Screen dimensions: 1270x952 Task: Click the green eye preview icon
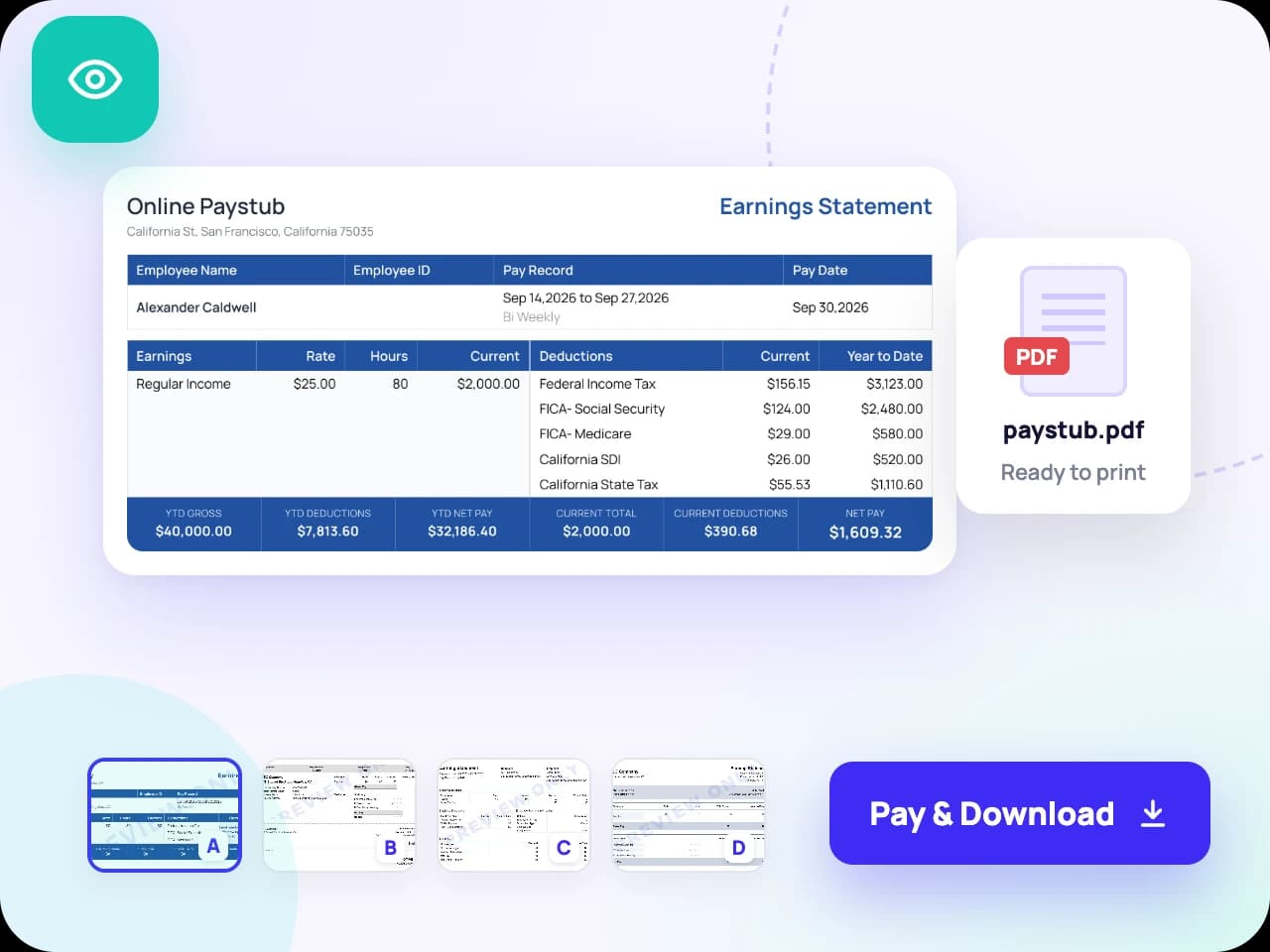(95, 79)
